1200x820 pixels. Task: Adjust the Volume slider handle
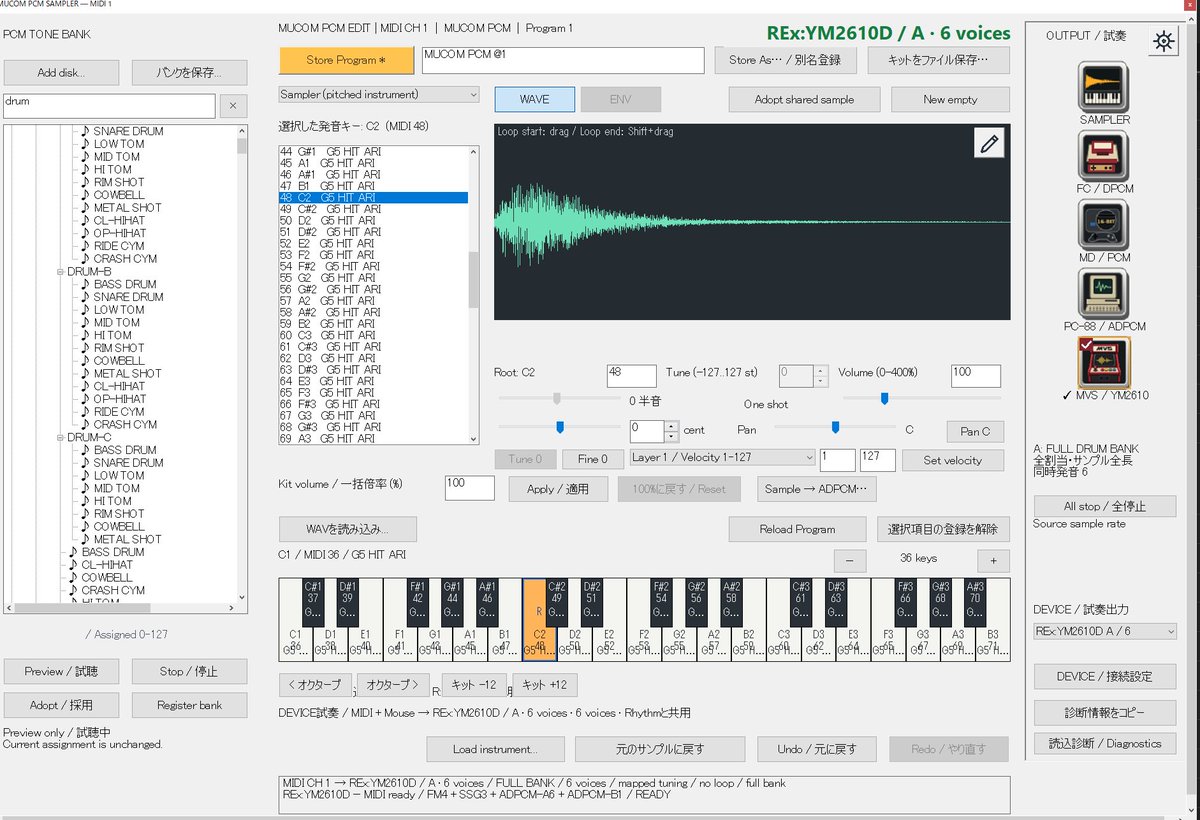tap(885, 398)
